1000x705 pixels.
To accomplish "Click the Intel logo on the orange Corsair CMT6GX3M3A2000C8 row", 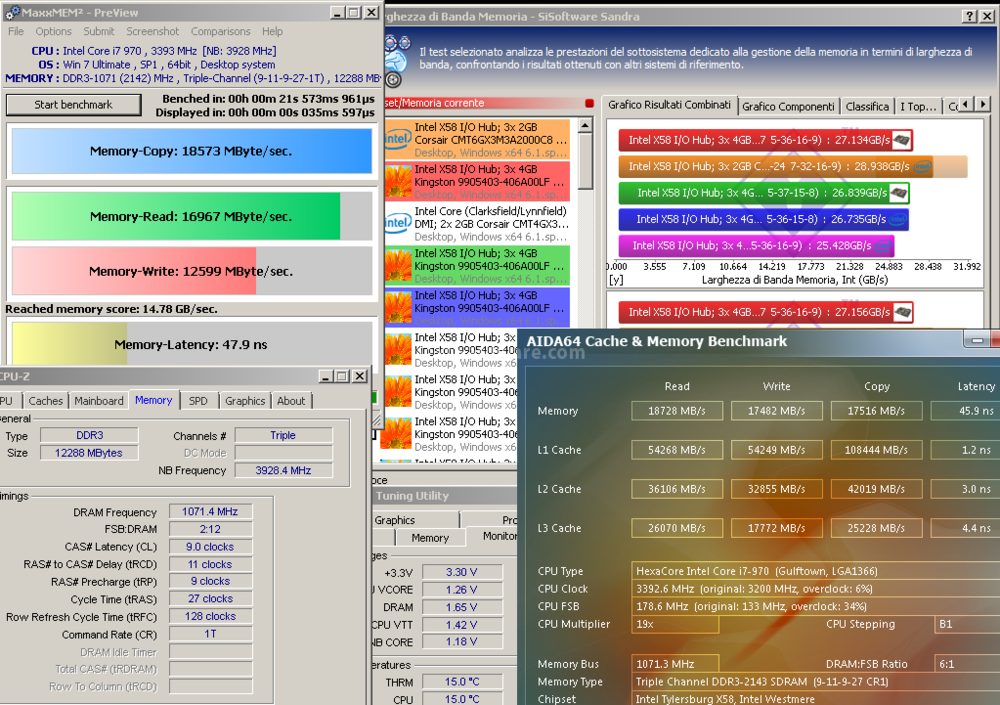I will [397, 139].
